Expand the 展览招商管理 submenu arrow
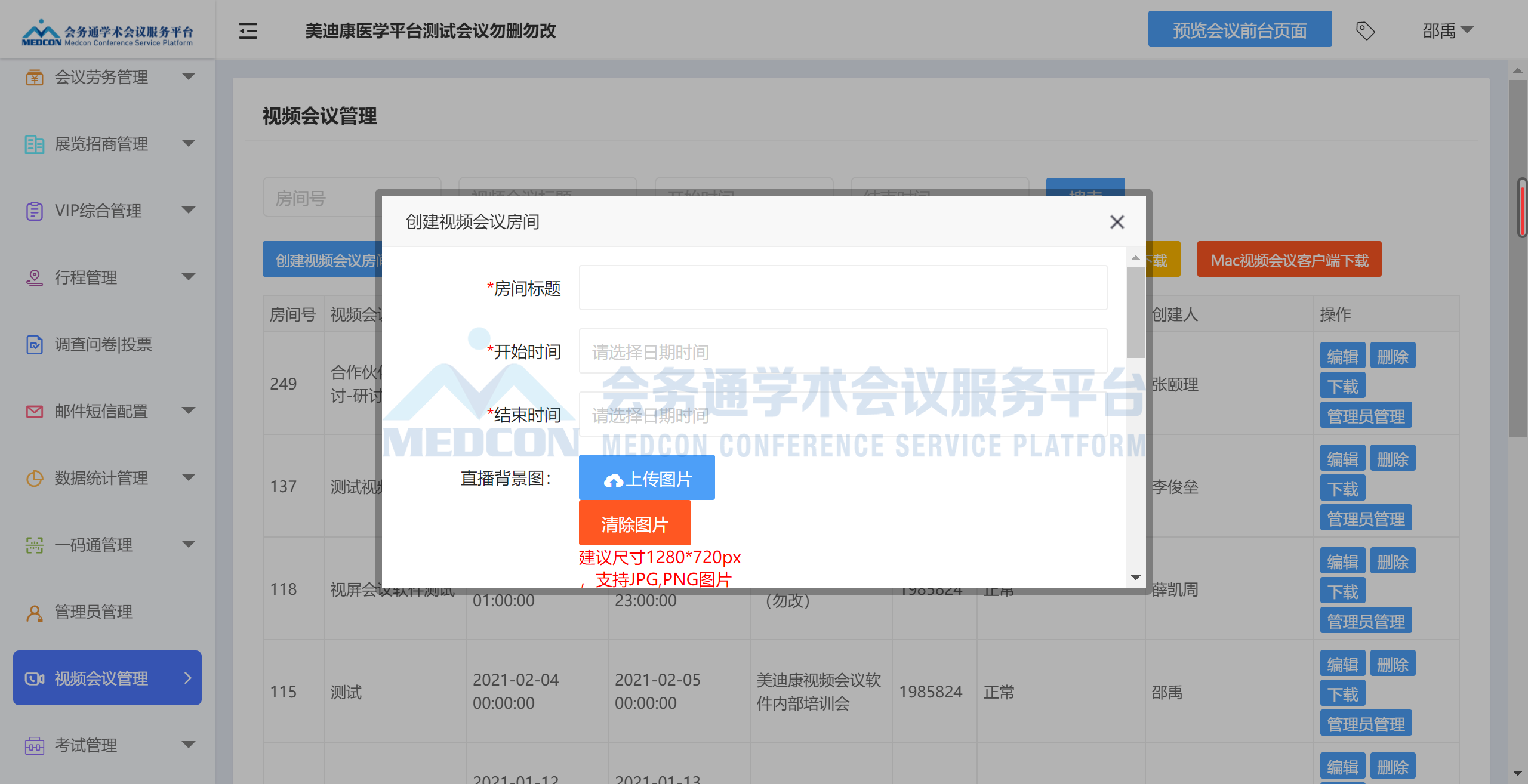 pos(189,143)
